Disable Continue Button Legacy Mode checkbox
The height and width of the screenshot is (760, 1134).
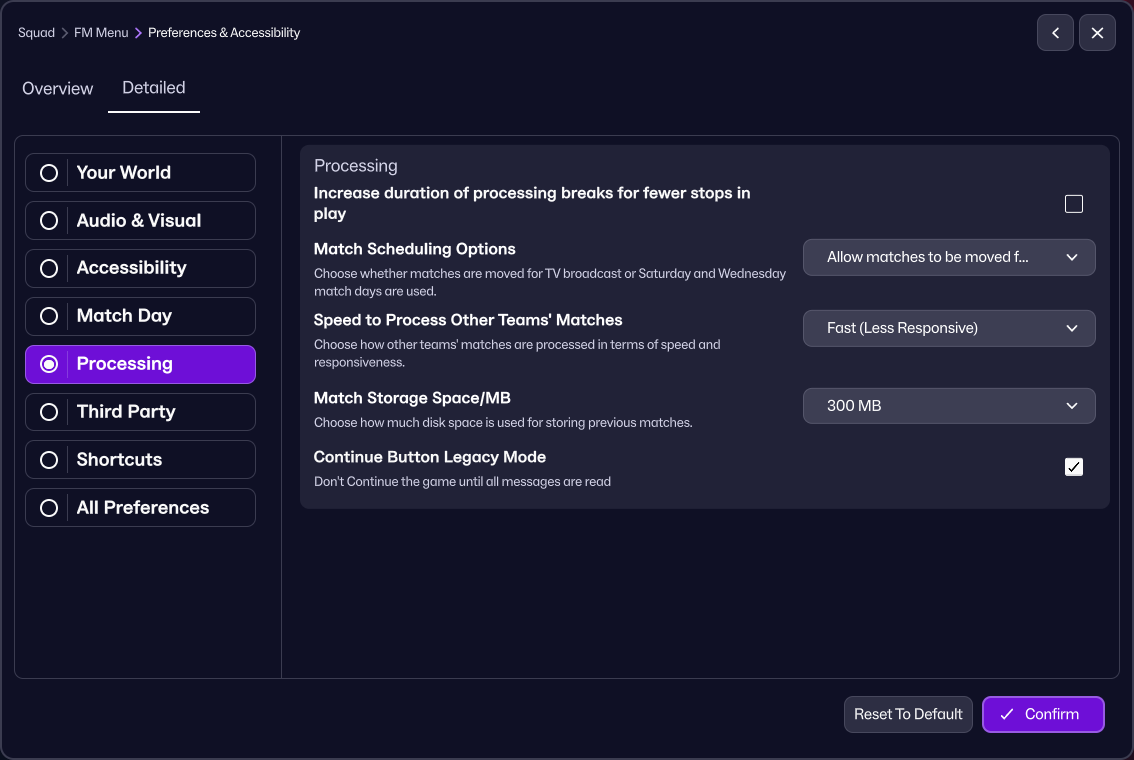(1073, 467)
